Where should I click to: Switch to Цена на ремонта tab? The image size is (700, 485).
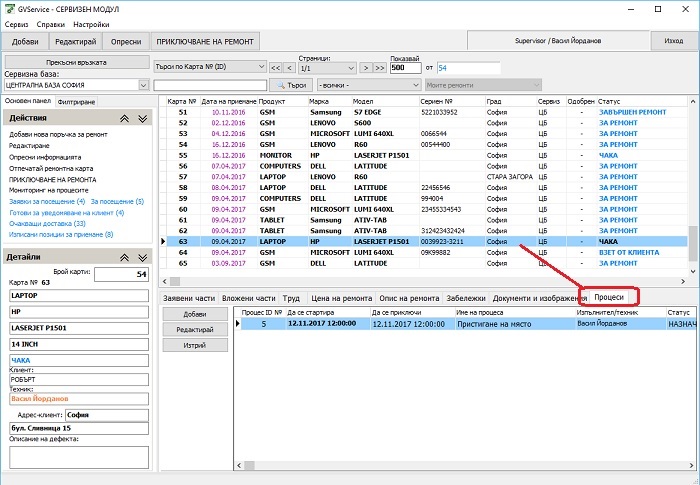(x=342, y=298)
